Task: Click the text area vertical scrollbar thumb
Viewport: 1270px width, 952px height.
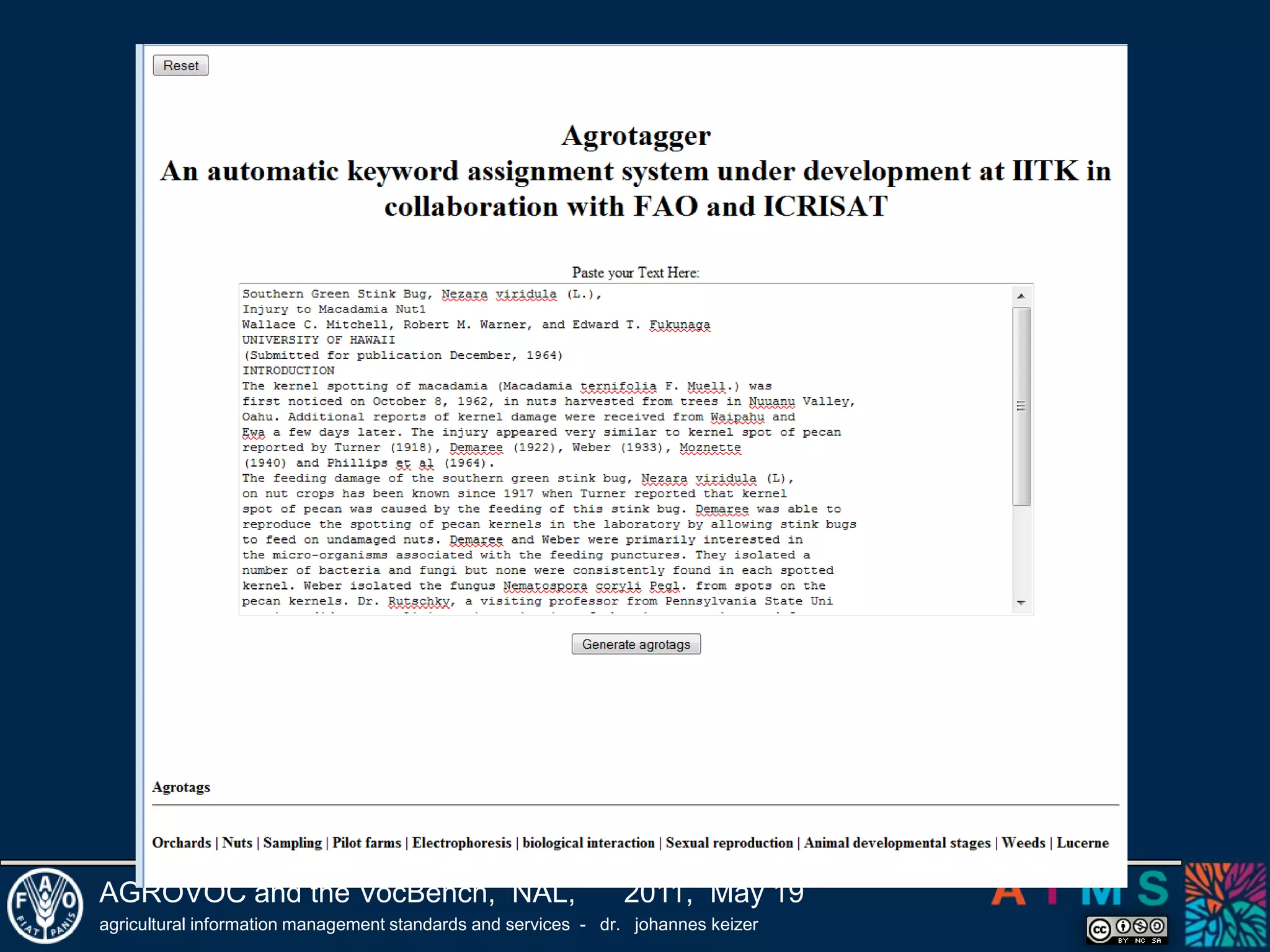Action: (x=1021, y=407)
